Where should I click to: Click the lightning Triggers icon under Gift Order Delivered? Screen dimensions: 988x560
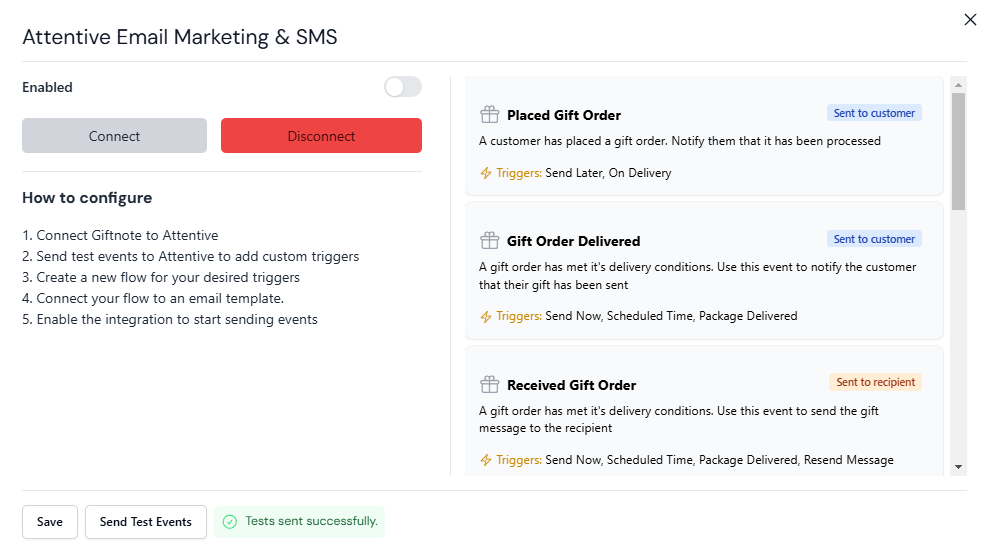point(486,316)
